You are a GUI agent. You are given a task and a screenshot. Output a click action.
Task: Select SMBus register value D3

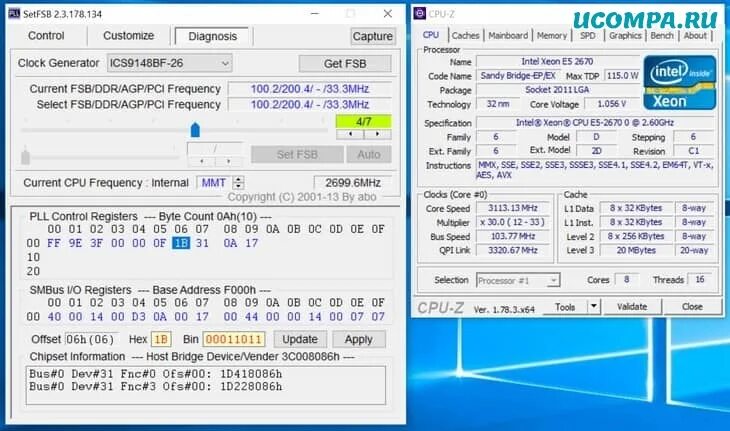click(139, 317)
